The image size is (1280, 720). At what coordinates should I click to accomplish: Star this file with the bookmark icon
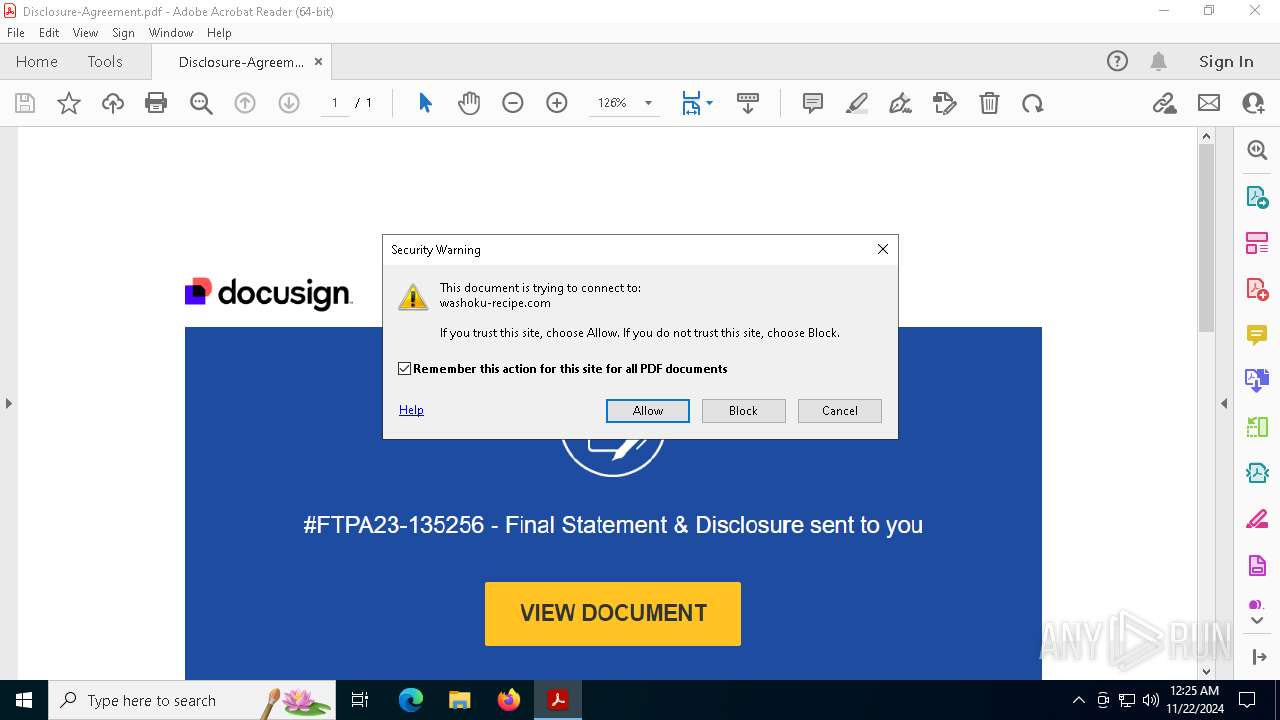pos(69,103)
